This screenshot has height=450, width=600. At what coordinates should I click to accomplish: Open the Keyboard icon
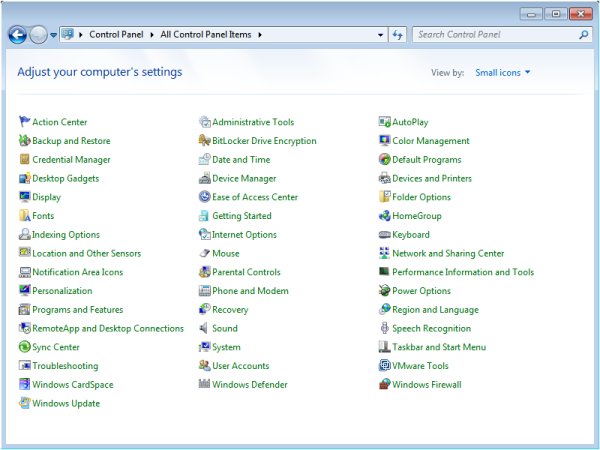tap(385, 234)
